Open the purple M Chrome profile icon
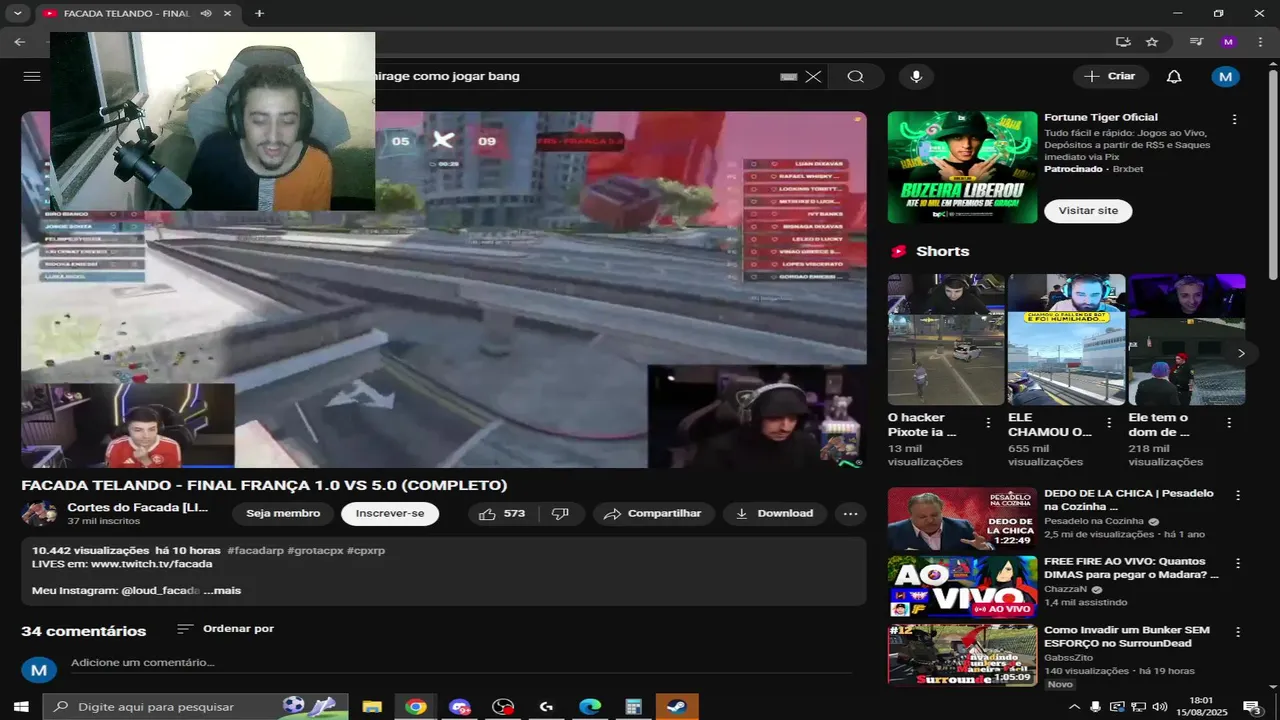Screen dimensions: 1280x720 [x=1229, y=42]
